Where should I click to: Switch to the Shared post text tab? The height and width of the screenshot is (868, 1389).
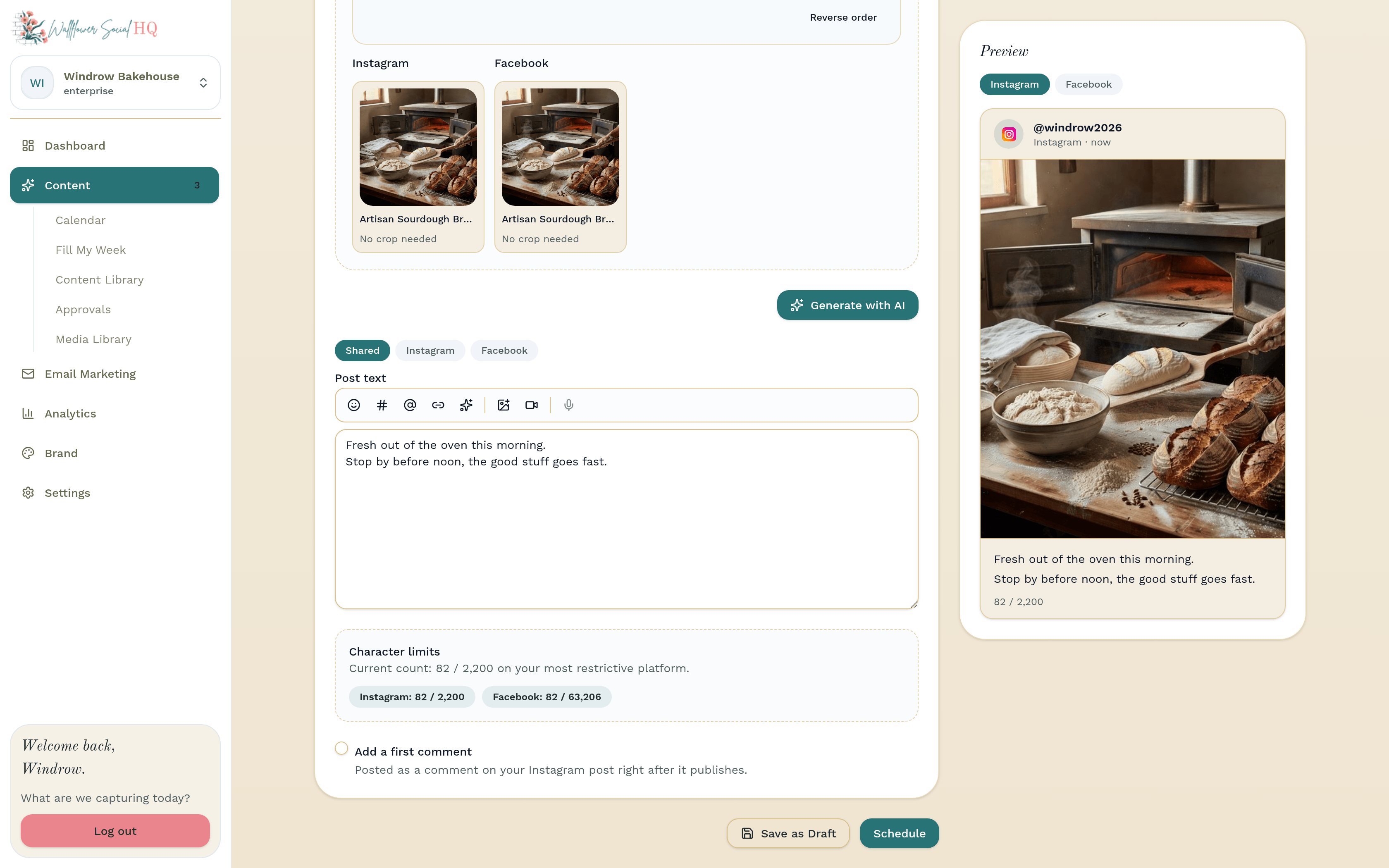tap(362, 351)
